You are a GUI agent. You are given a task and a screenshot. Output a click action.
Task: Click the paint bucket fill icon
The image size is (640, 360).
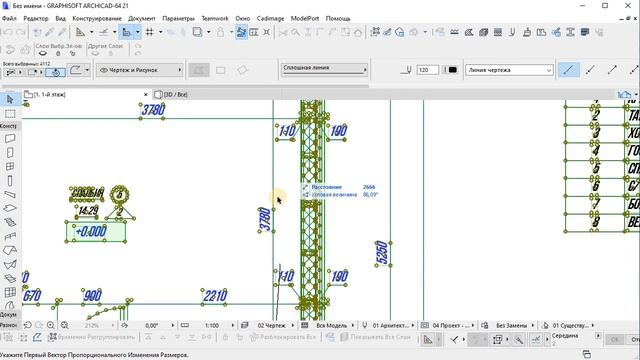click(x=527, y=32)
